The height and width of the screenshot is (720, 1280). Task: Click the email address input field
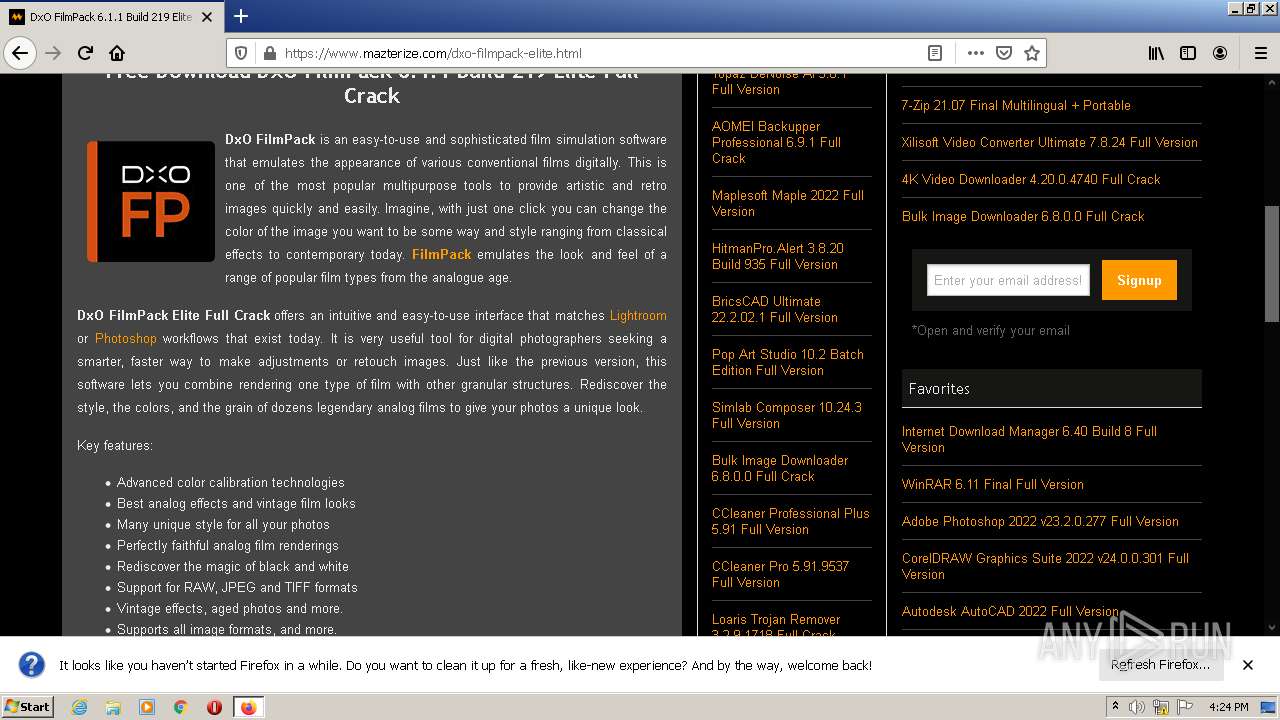click(1008, 280)
